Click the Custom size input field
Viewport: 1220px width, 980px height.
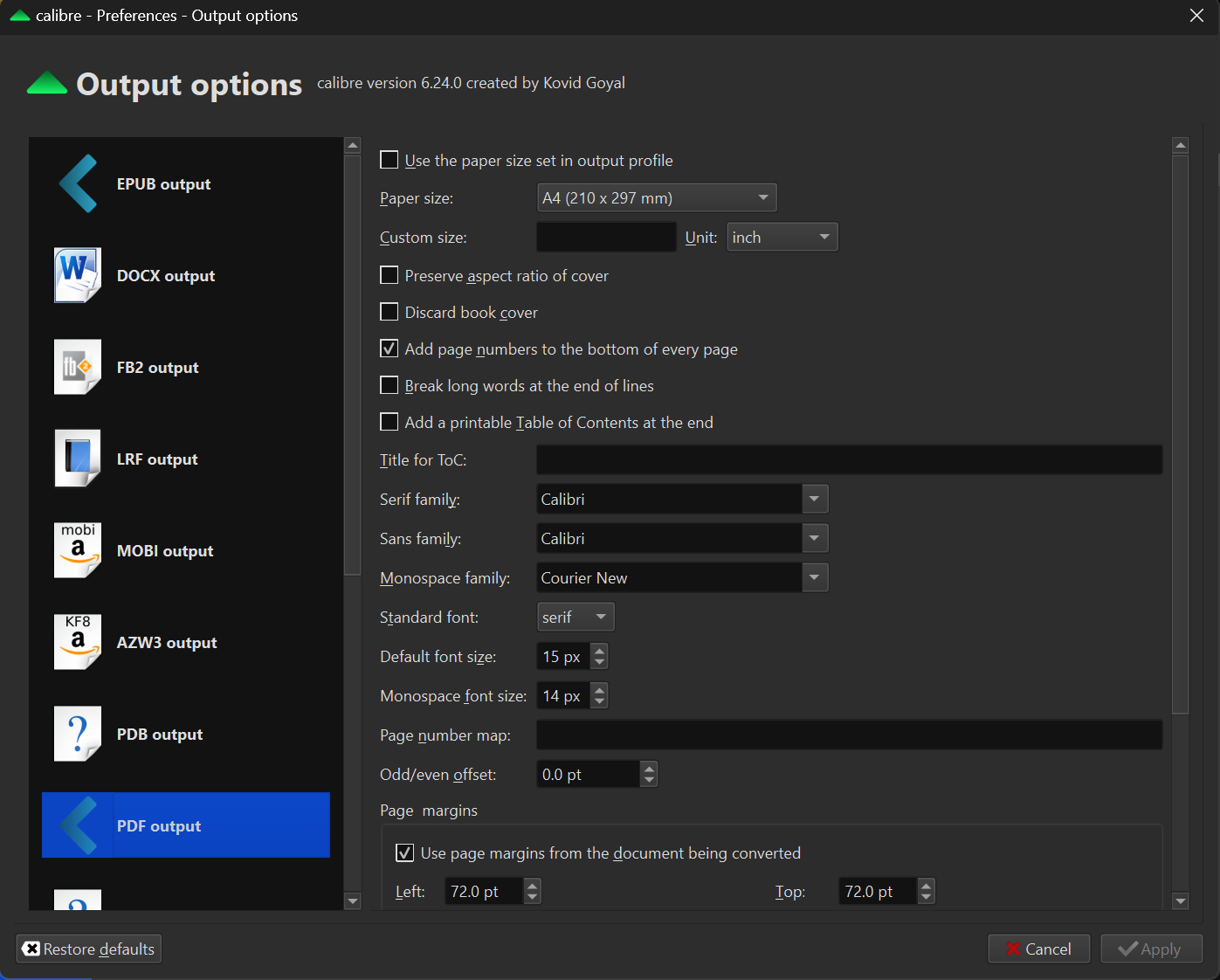click(606, 237)
